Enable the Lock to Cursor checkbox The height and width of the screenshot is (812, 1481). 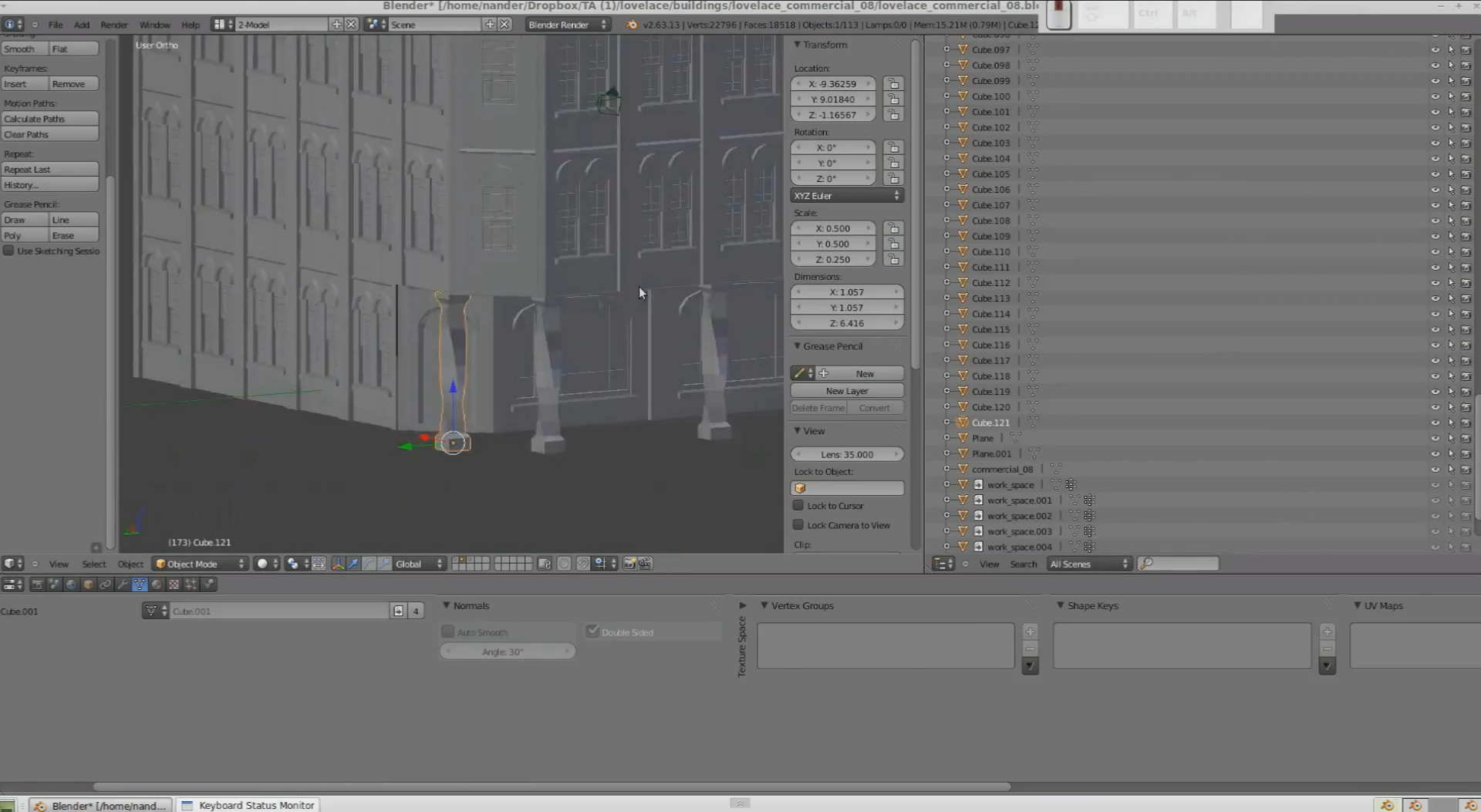click(798, 506)
